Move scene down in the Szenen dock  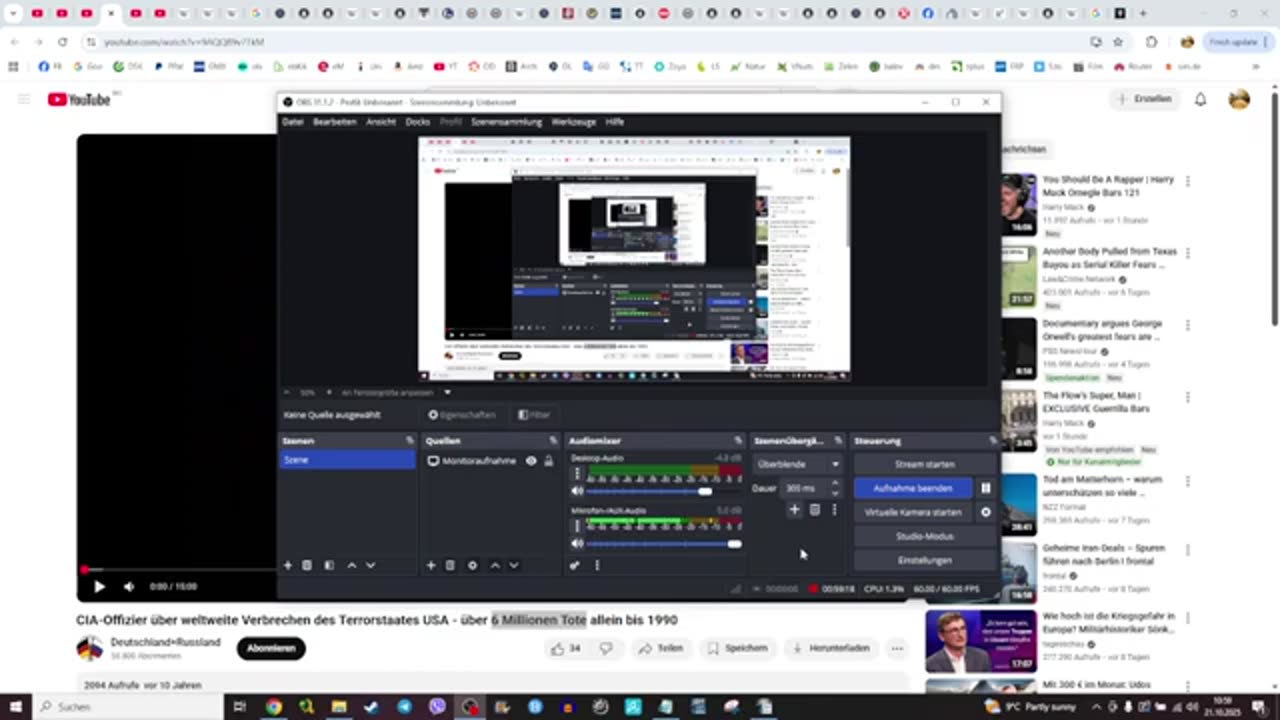pyautogui.click(x=370, y=565)
